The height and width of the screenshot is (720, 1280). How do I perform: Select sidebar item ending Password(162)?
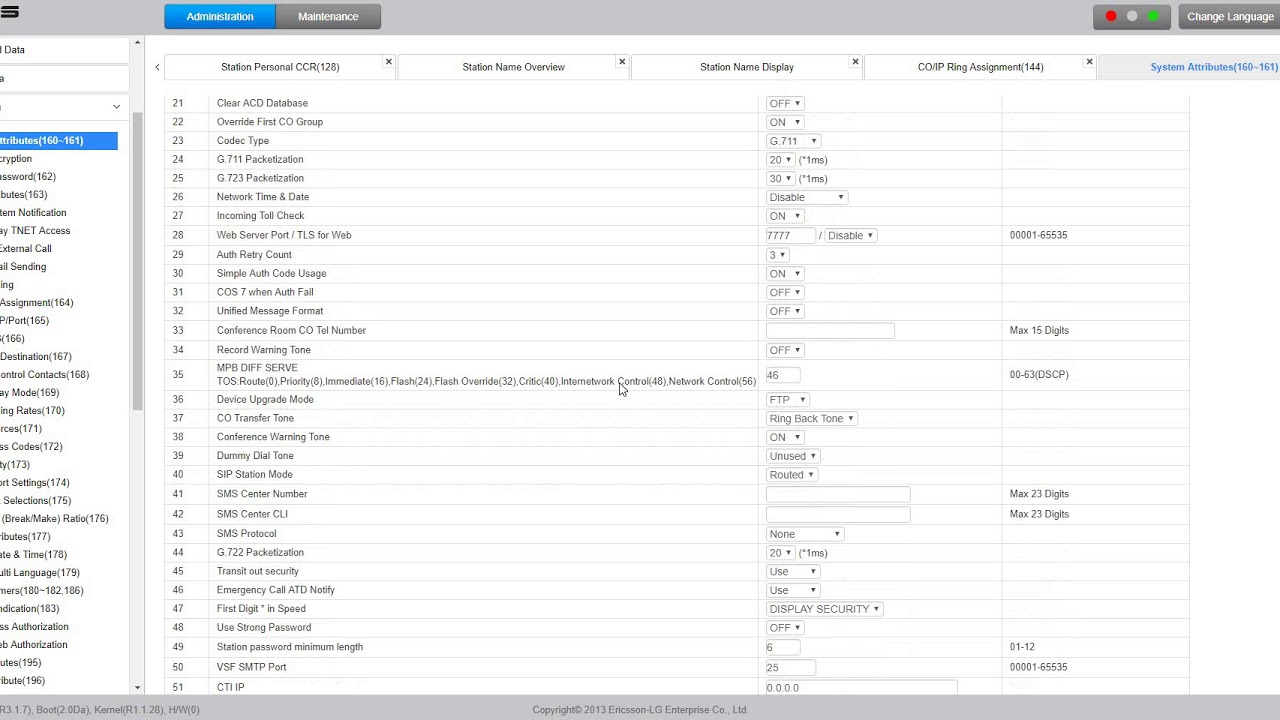tap(28, 177)
